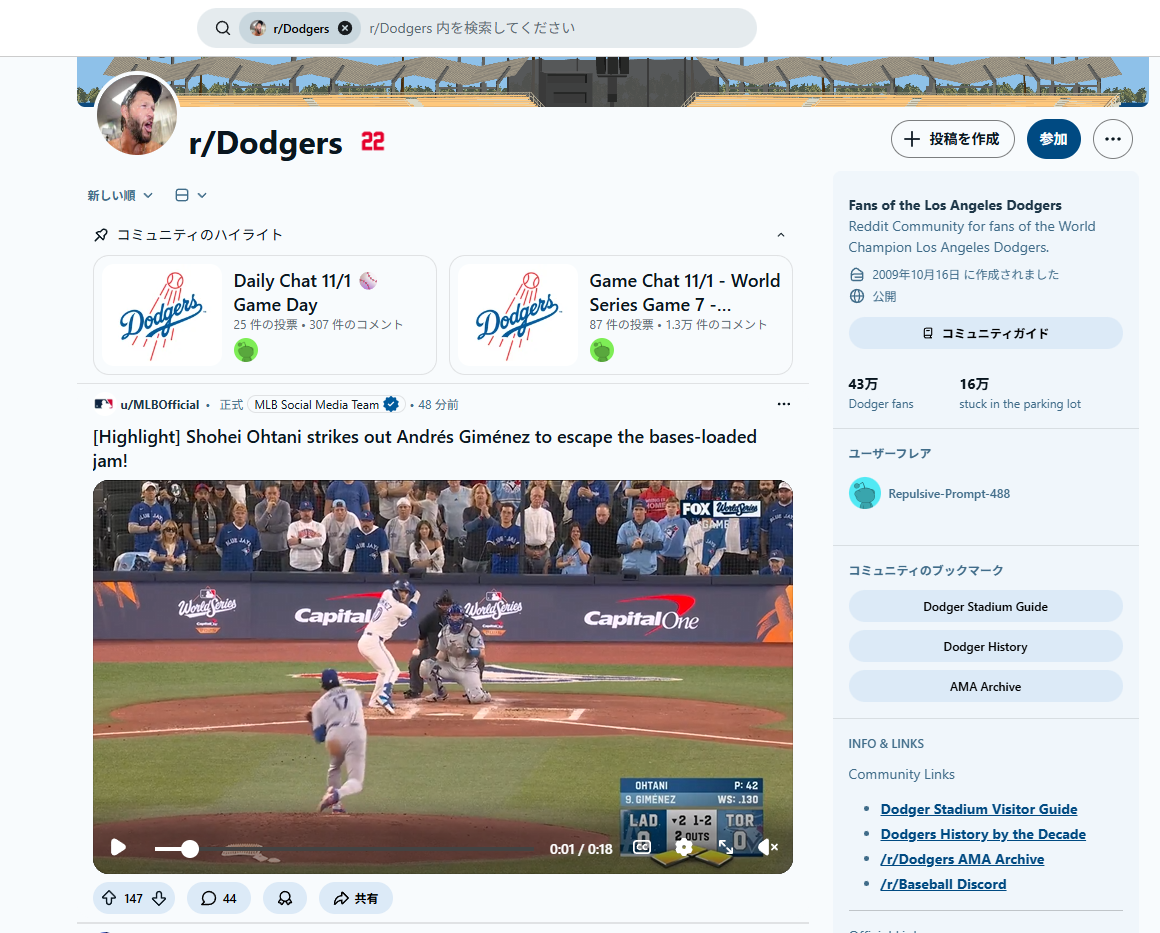The height and width of the screenshot is (933, 1160).
Task: Collapse the コミュニティのハイライト section
Action: click(x=781, y=235)
